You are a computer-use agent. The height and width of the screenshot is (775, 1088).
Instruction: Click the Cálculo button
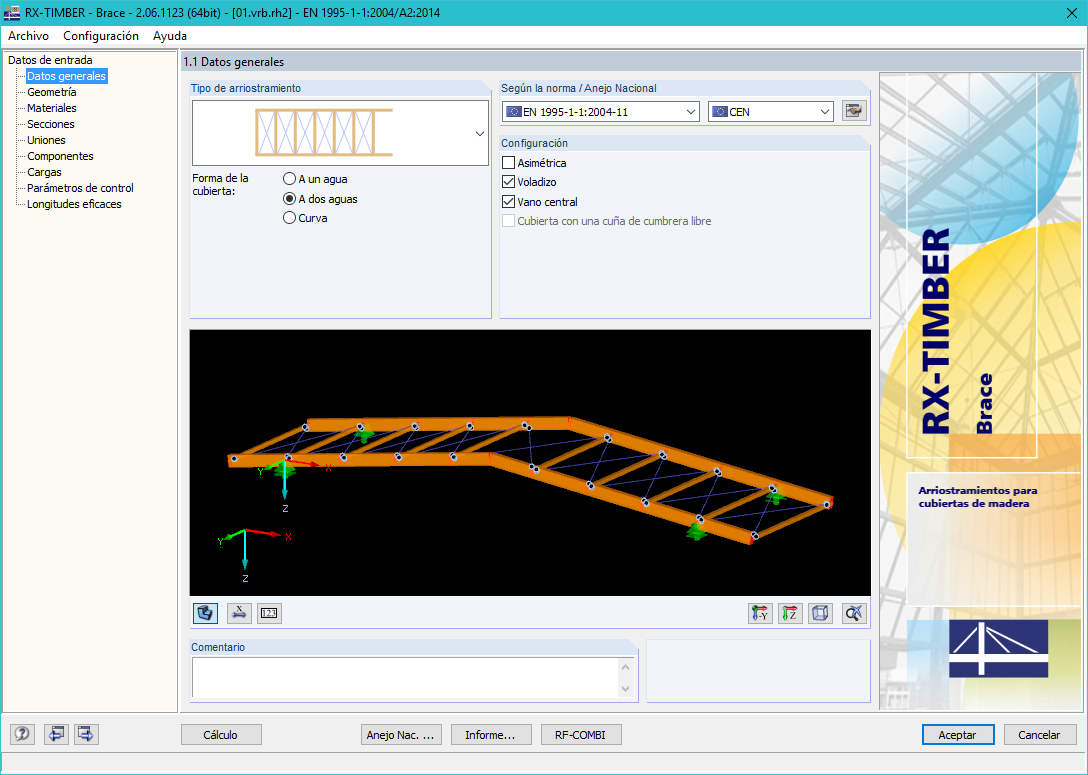pos(221,735)
